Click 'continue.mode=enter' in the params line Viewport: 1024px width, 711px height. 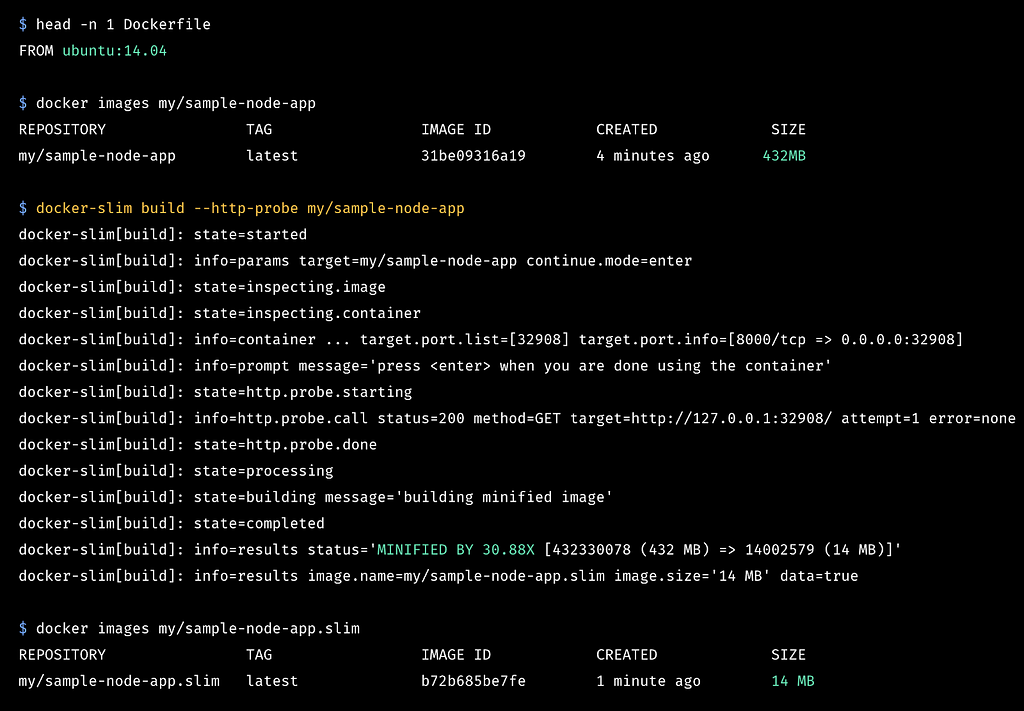609,261
